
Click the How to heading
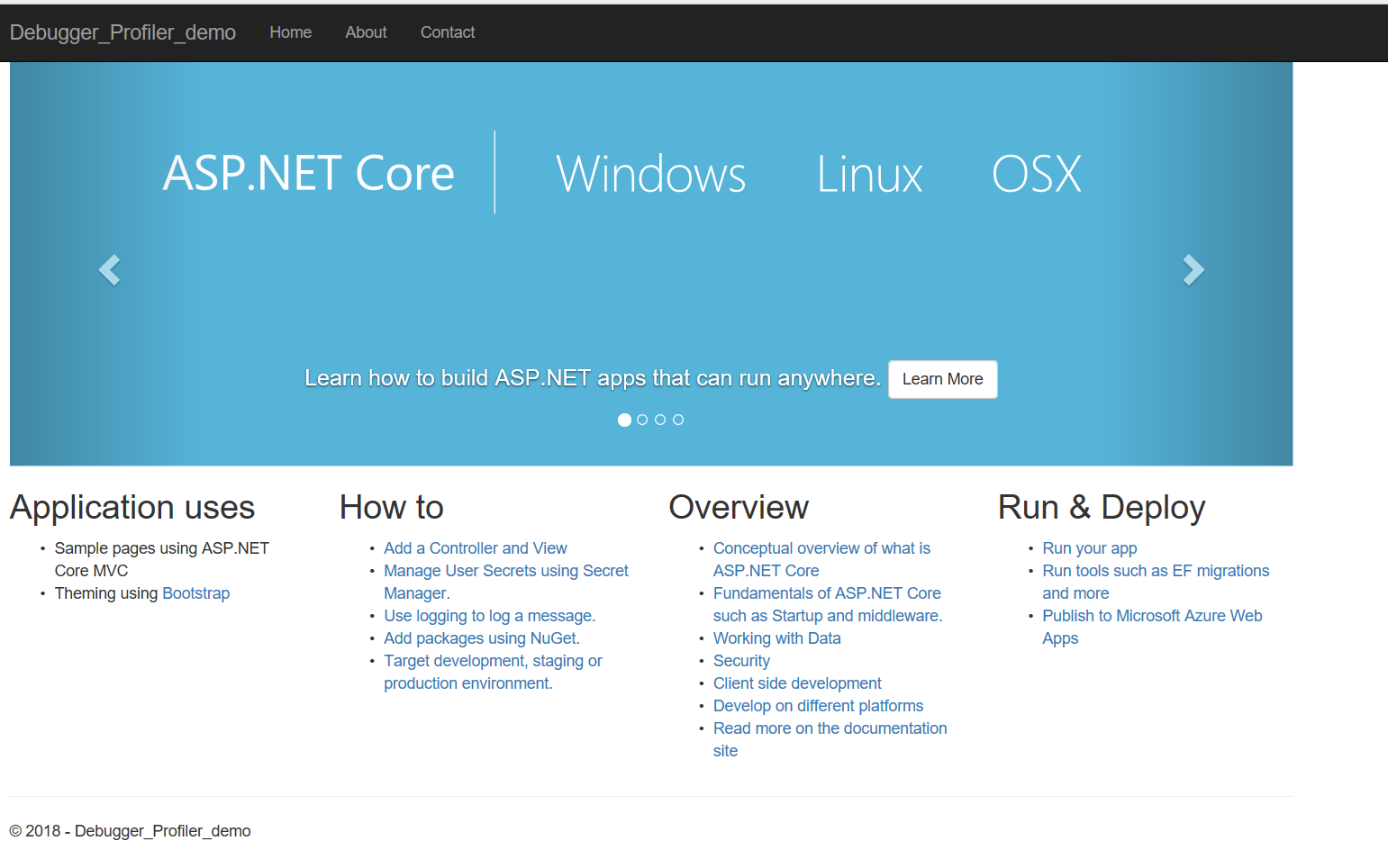point(392,508)
